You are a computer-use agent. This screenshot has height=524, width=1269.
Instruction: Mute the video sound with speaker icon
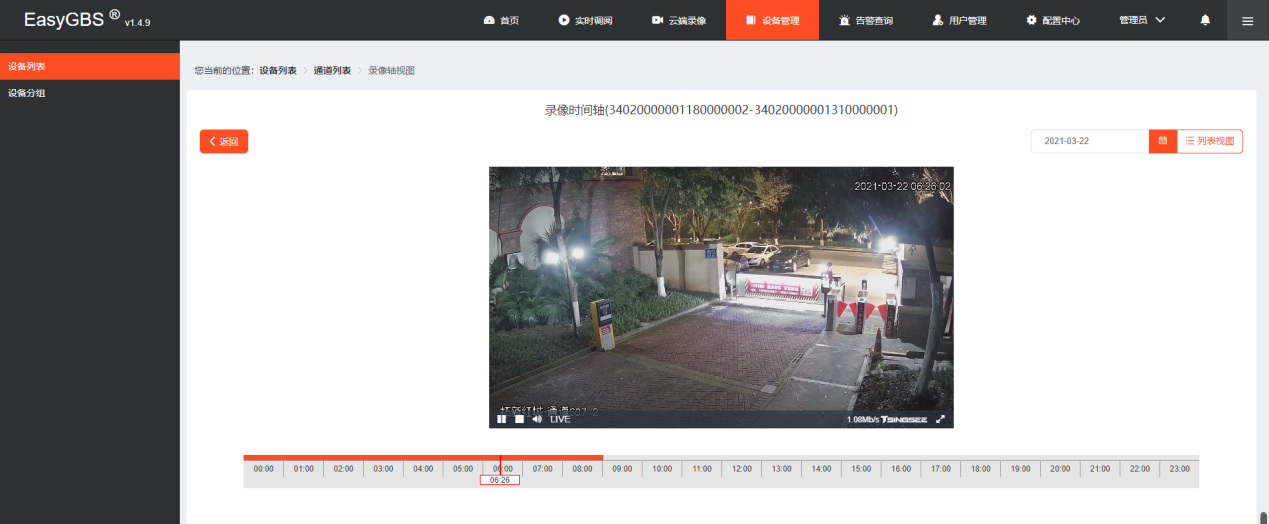[537, 419]
